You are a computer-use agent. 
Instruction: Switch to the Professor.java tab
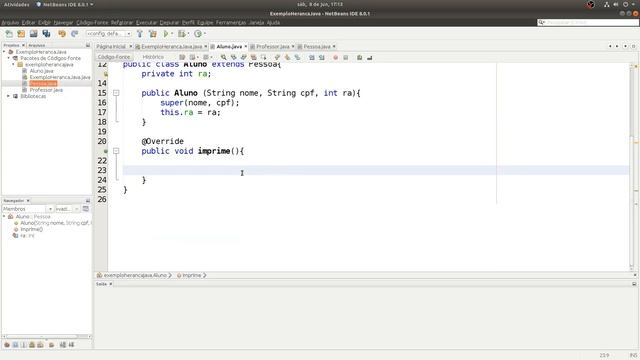(273, 47)
